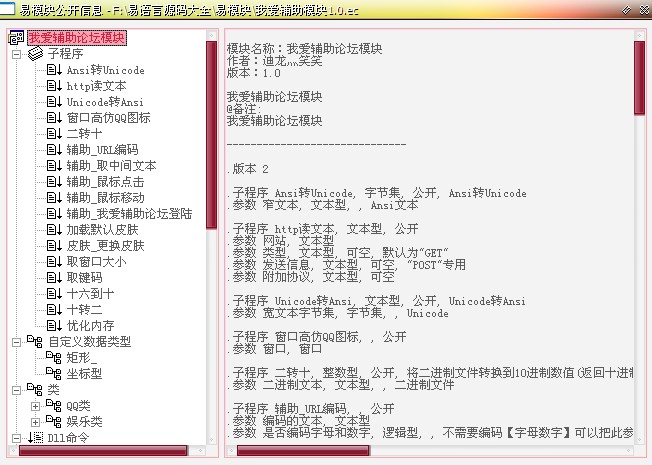Select 辅助_取中间文本 in the tree
Viewport: 652px width, 465px height.
[111, 166]
